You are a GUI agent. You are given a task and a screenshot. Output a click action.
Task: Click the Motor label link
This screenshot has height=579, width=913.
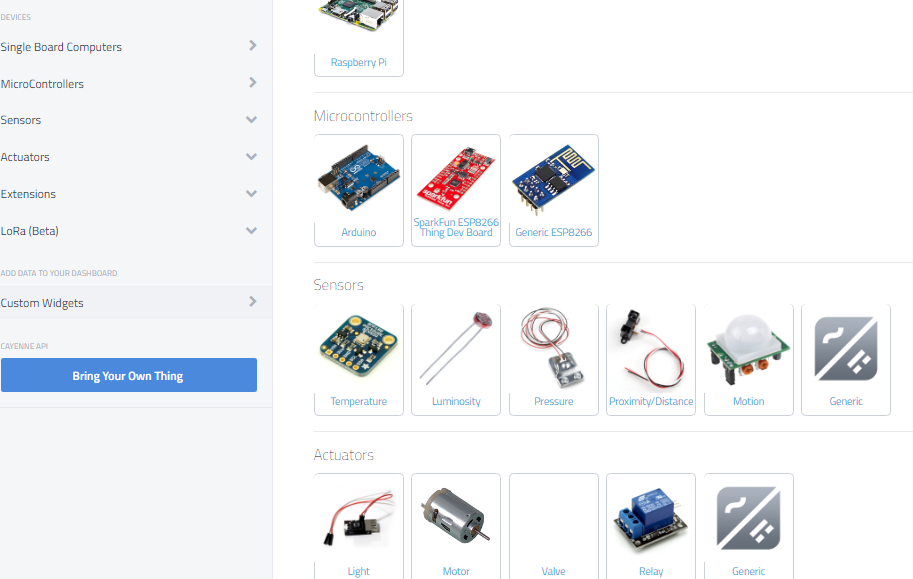(x=456, y=571)
